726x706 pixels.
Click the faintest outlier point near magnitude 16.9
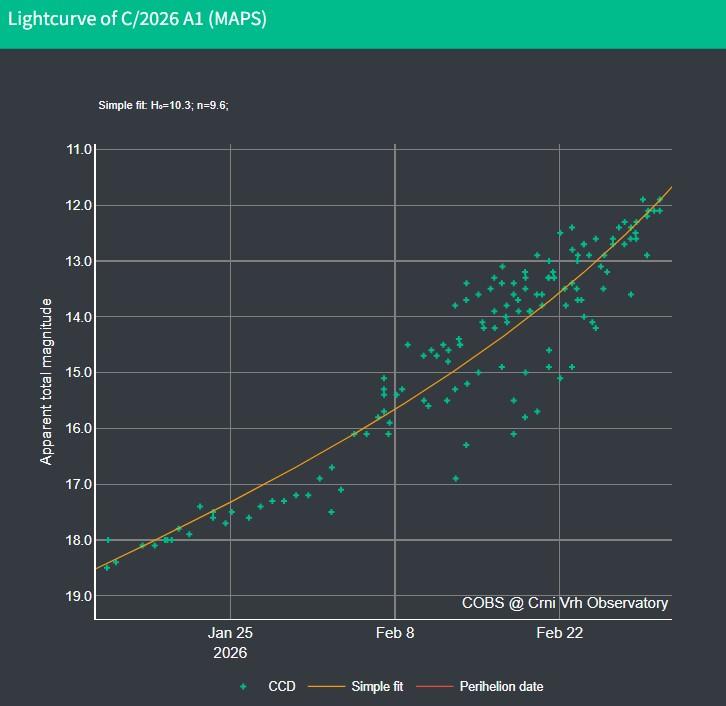456,478
